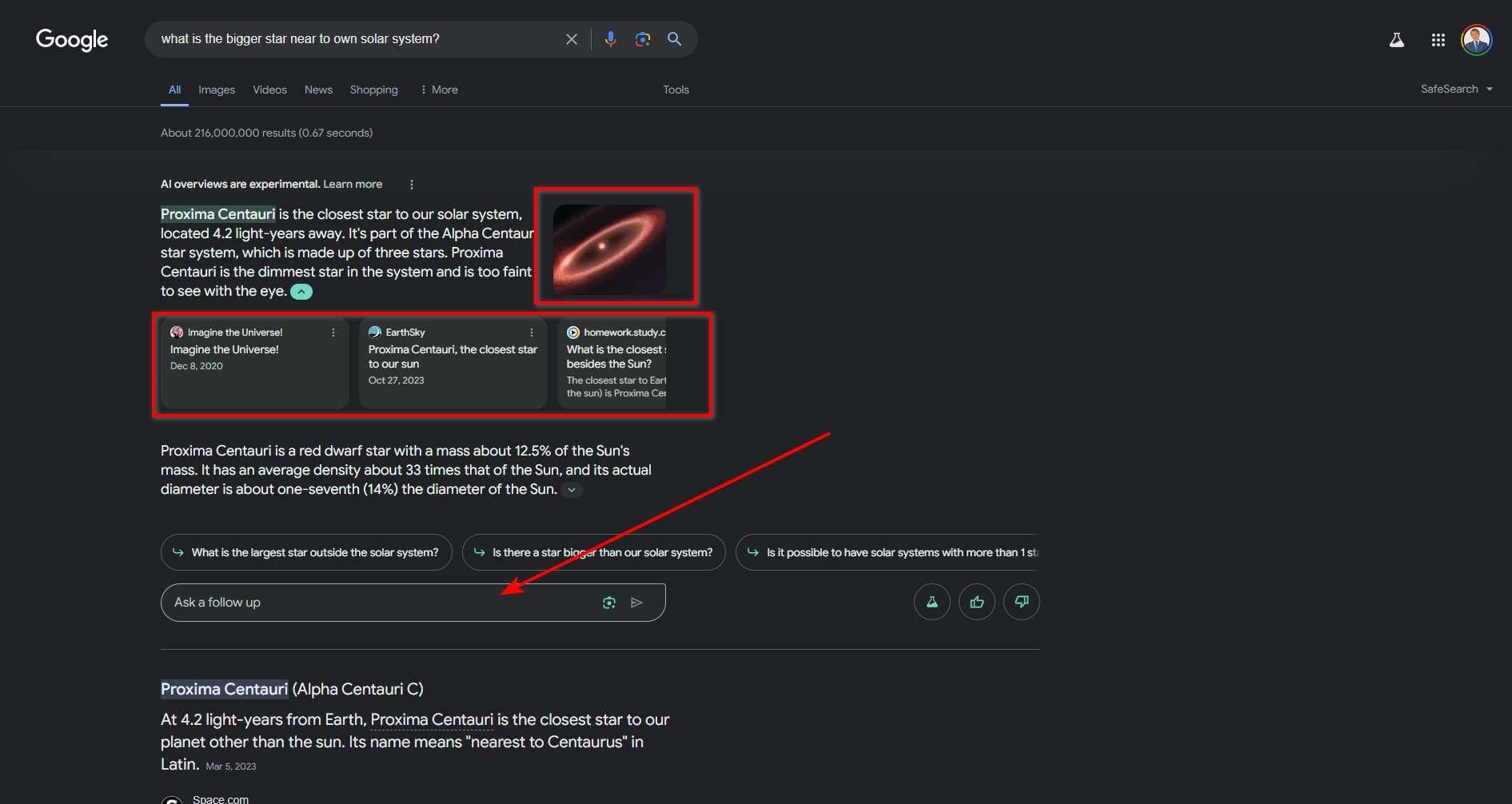Viewport: 1512px width, 804px height.
Task: Click the magnifying glass search icon
Action: (x=674, y=39)
